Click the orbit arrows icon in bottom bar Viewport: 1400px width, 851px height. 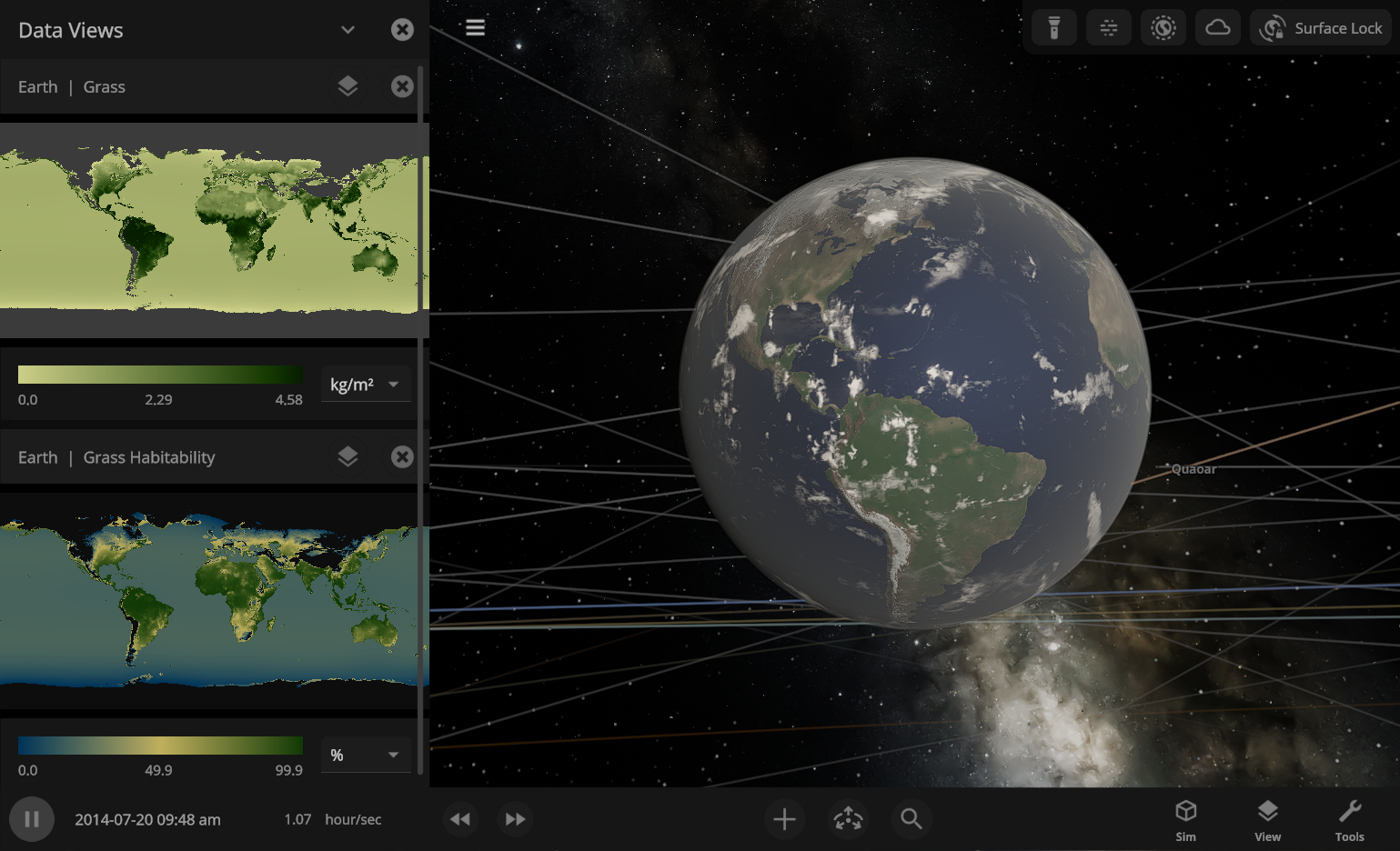point(848,819)
